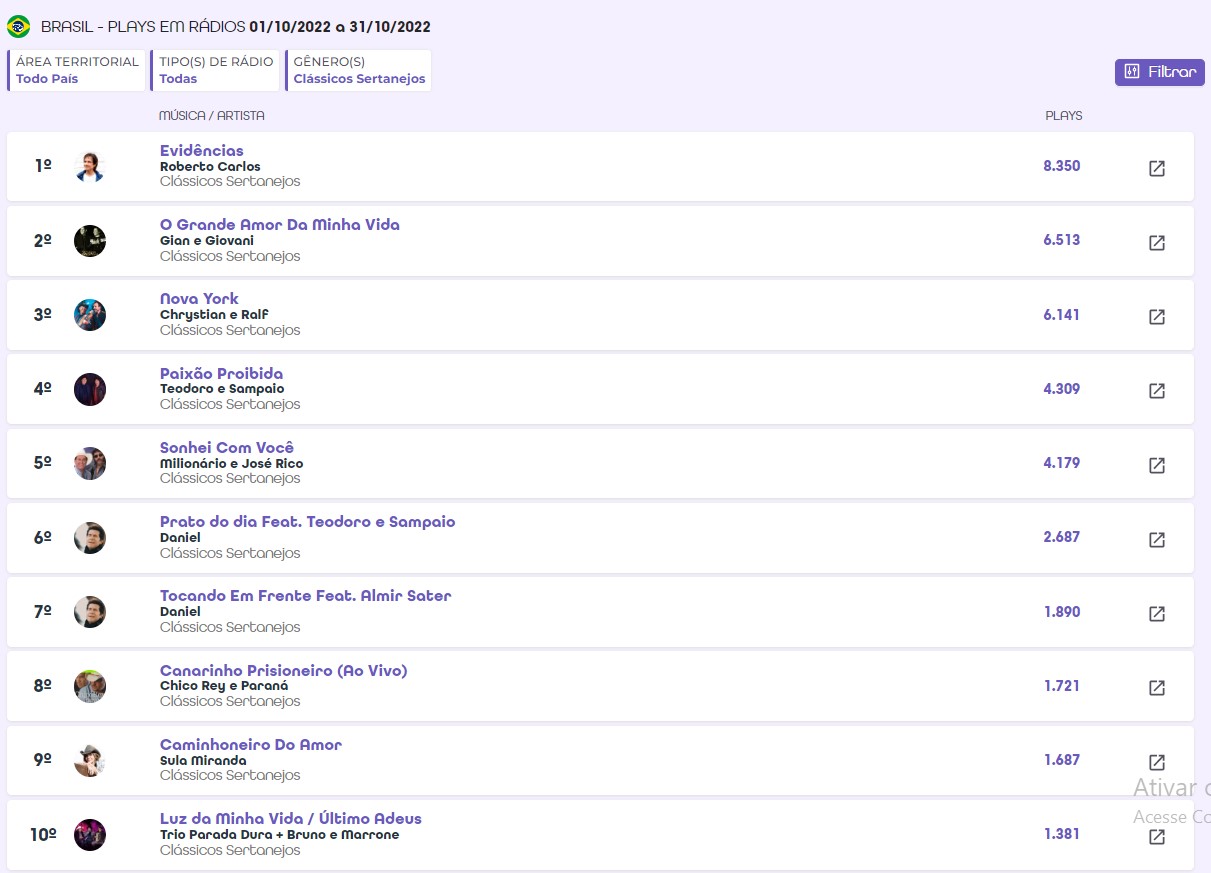This screenshot has height=873, width=1211.
Task: Click artist name Roberto Carlos
Action: click(x=210, y=167)
